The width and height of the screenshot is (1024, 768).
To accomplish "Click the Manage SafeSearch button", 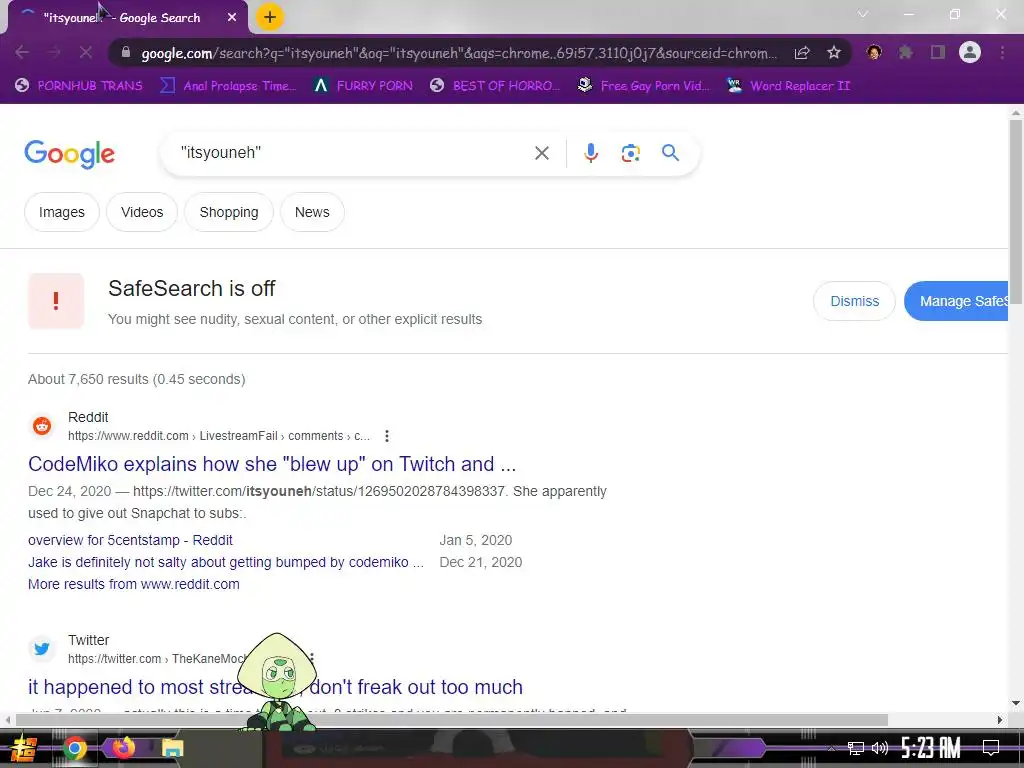I will pyautogui.click(x=956, y=301).
